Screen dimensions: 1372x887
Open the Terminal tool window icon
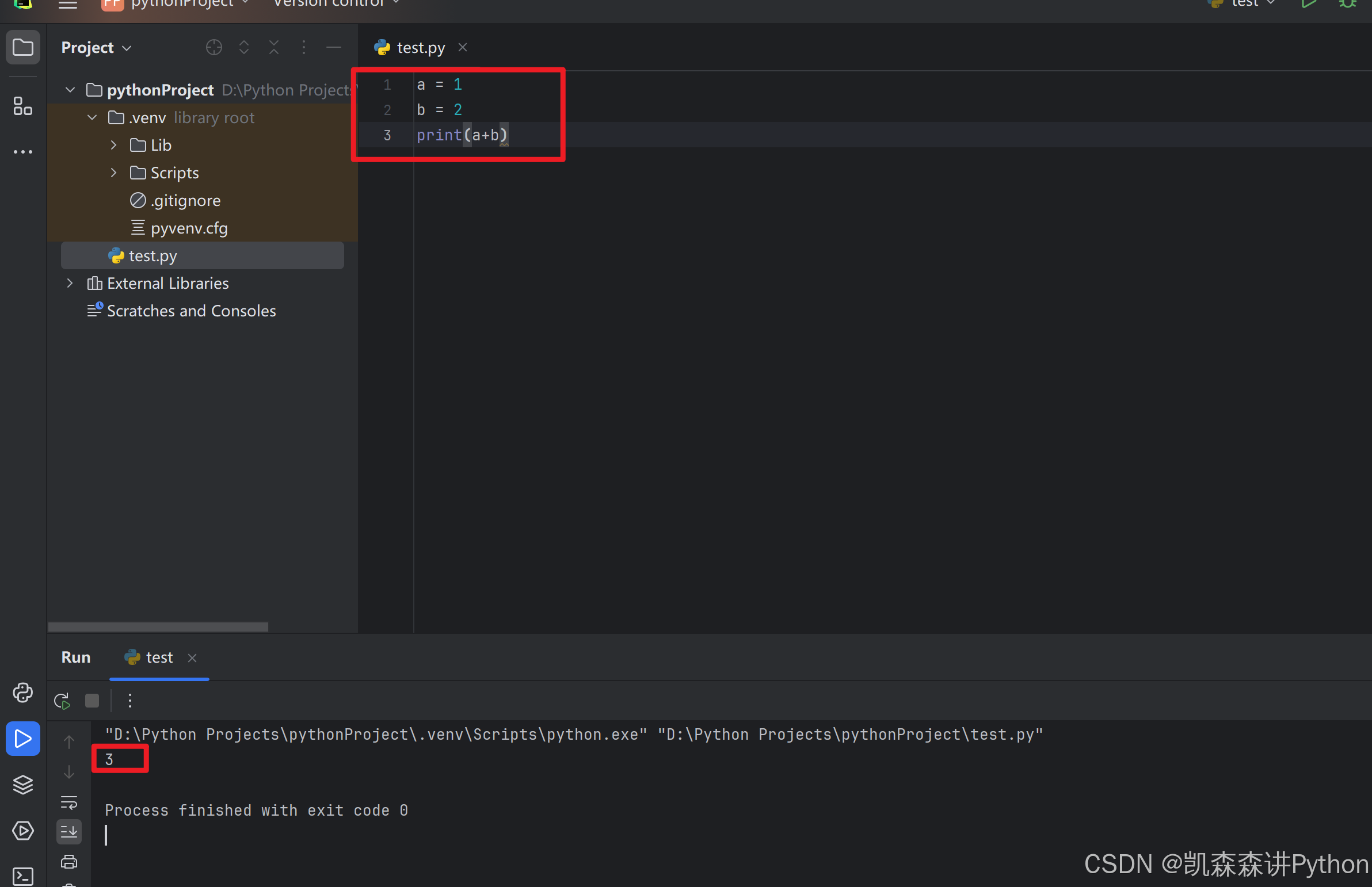pos(22,877)
